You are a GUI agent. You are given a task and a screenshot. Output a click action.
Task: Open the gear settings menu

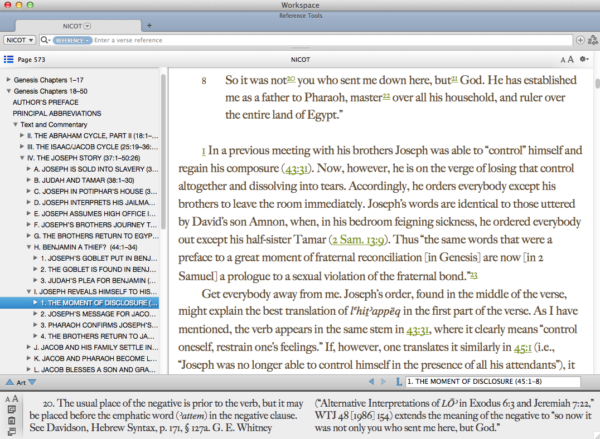pyautogui.click(x=584, y=59)
